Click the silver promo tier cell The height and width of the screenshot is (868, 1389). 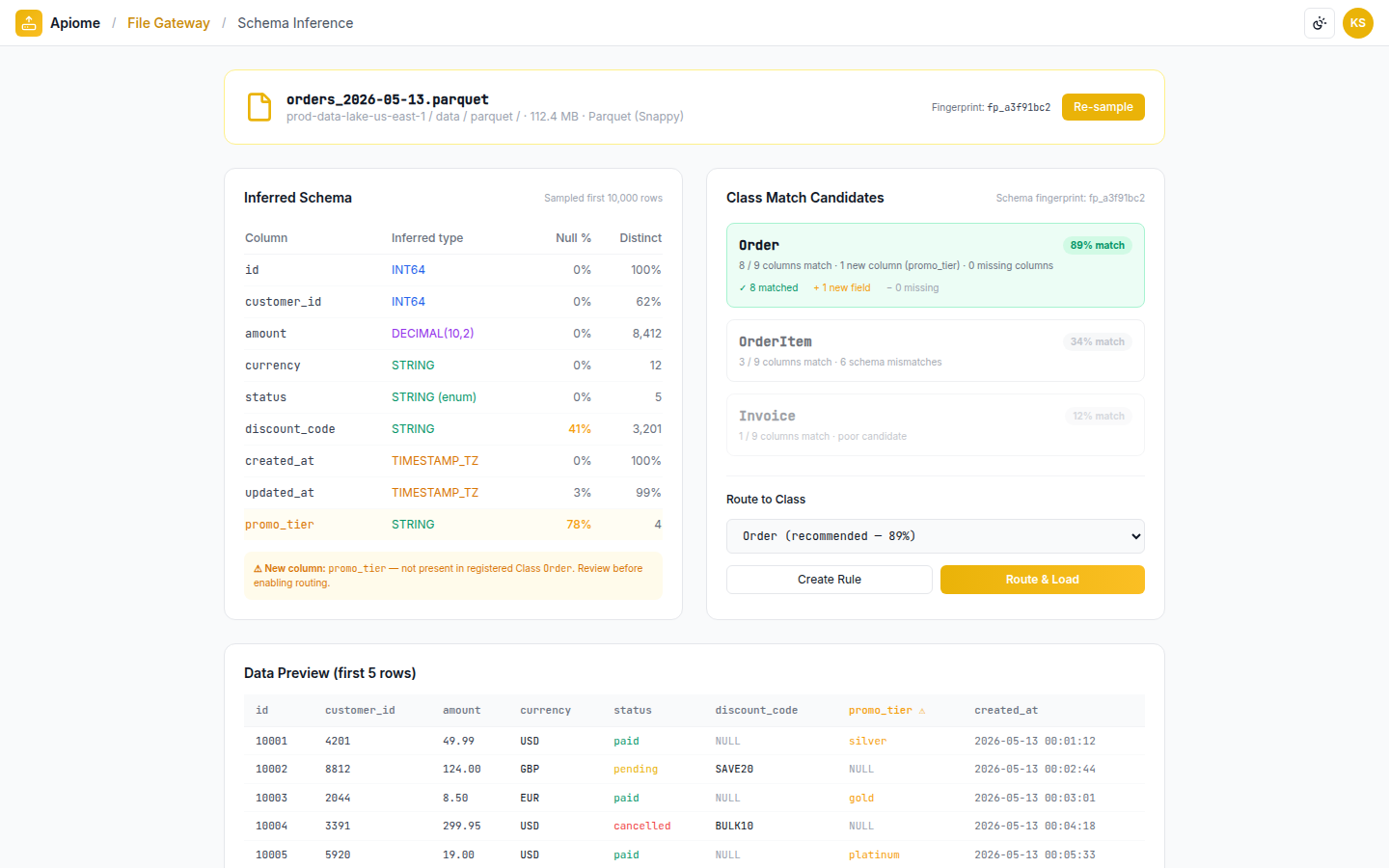tap(868, 742)
